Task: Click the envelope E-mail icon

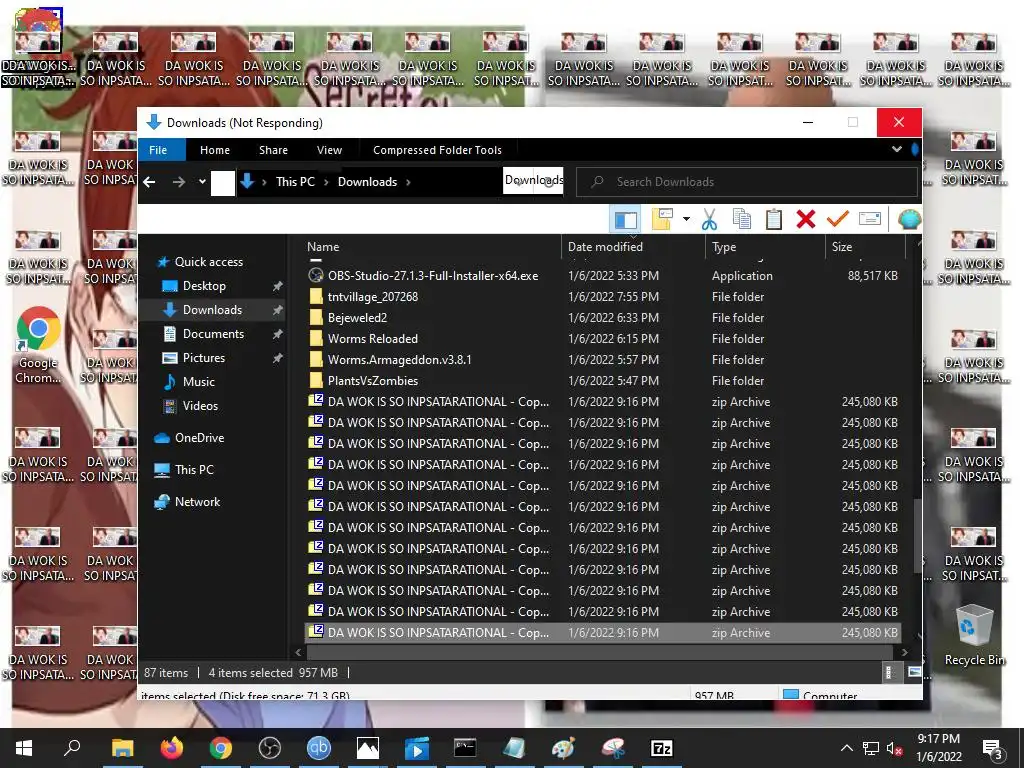Action: click(x=870, y=219)
